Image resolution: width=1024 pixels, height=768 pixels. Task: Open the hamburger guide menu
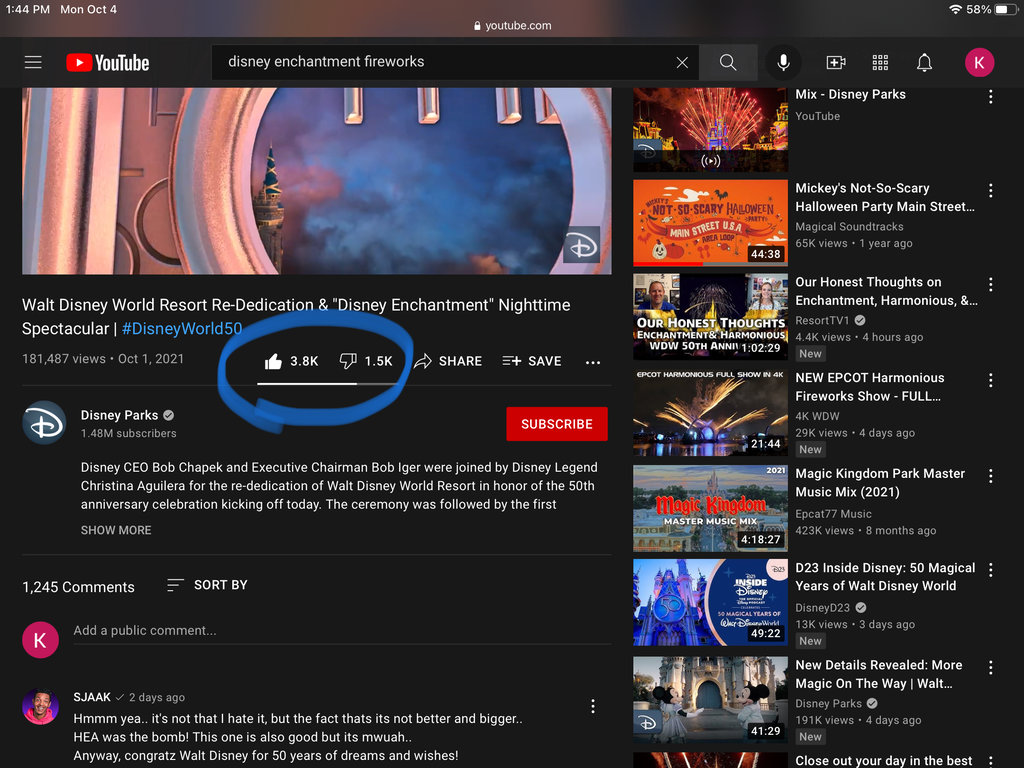coord(33,62)
